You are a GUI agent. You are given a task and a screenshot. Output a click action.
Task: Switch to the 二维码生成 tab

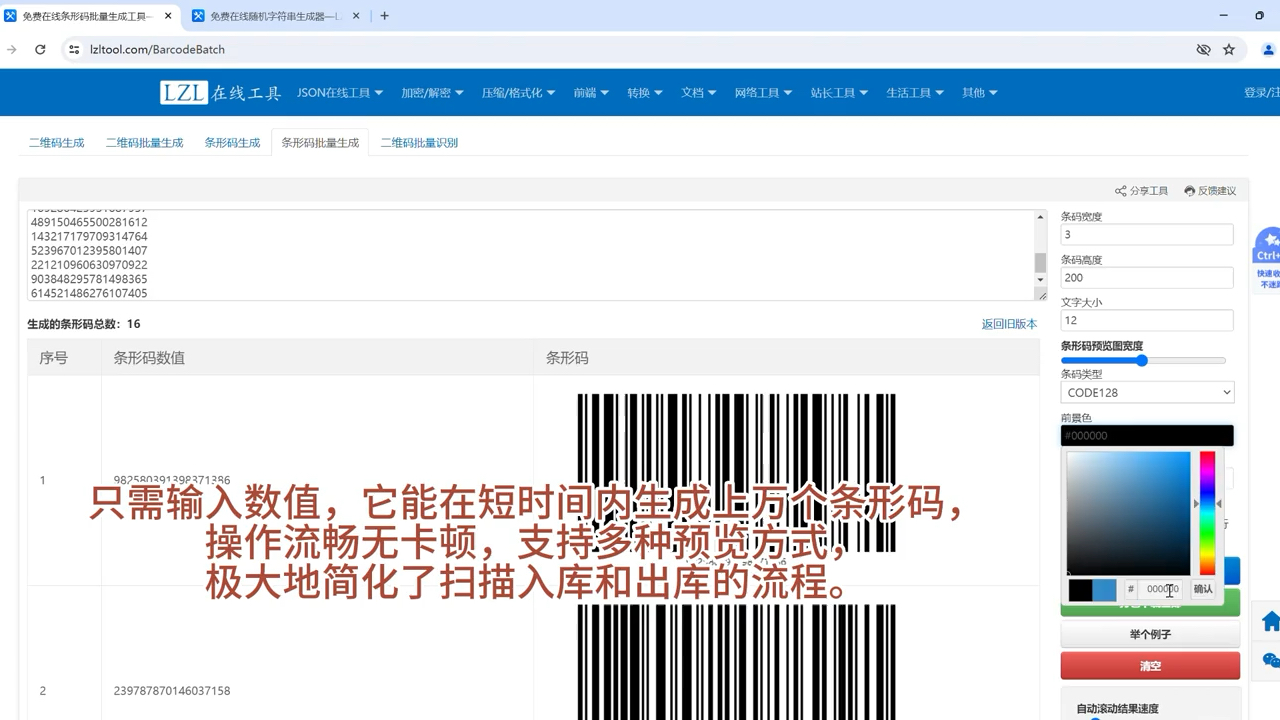pos(56,143)
